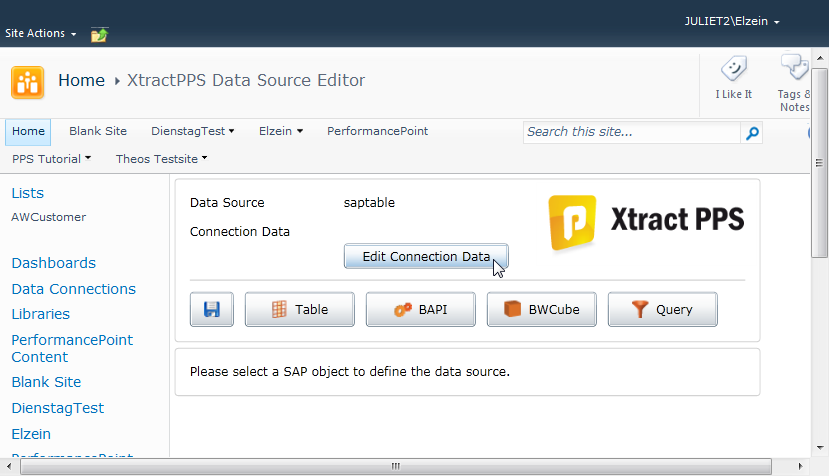Open Elzein in the sidebar
The image size is (829, 476).
[x=31, y=434]
